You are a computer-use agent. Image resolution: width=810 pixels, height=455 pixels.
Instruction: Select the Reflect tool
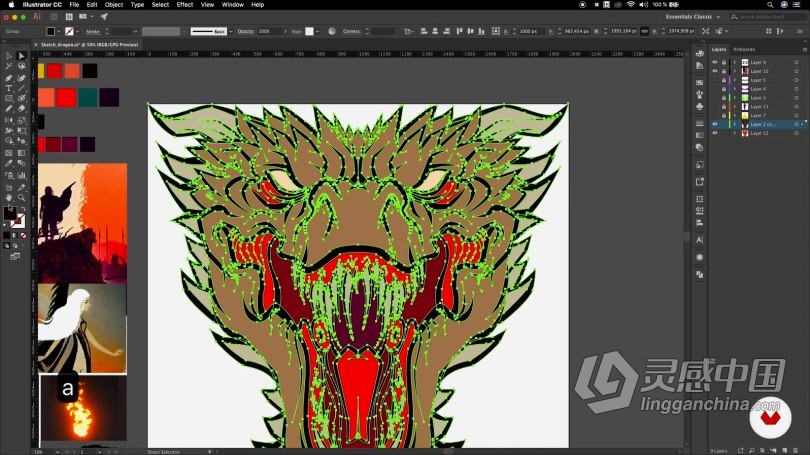[x=9, y=120]
